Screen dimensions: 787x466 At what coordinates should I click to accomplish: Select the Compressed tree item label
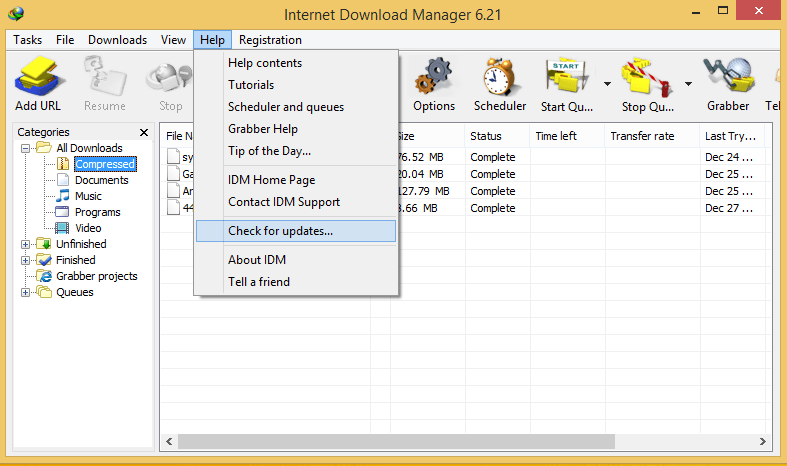click(x=105, y=164)
